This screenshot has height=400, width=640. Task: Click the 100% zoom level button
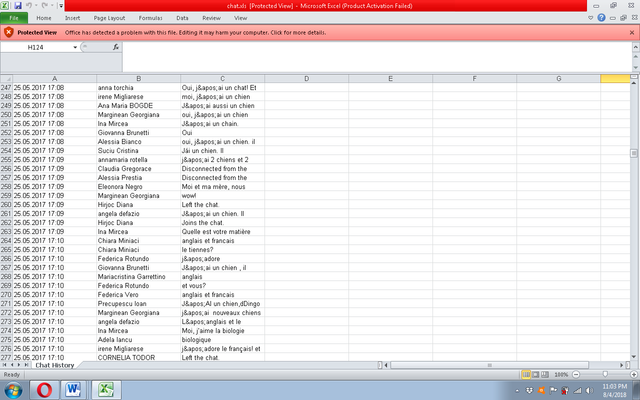pos(561,374)
